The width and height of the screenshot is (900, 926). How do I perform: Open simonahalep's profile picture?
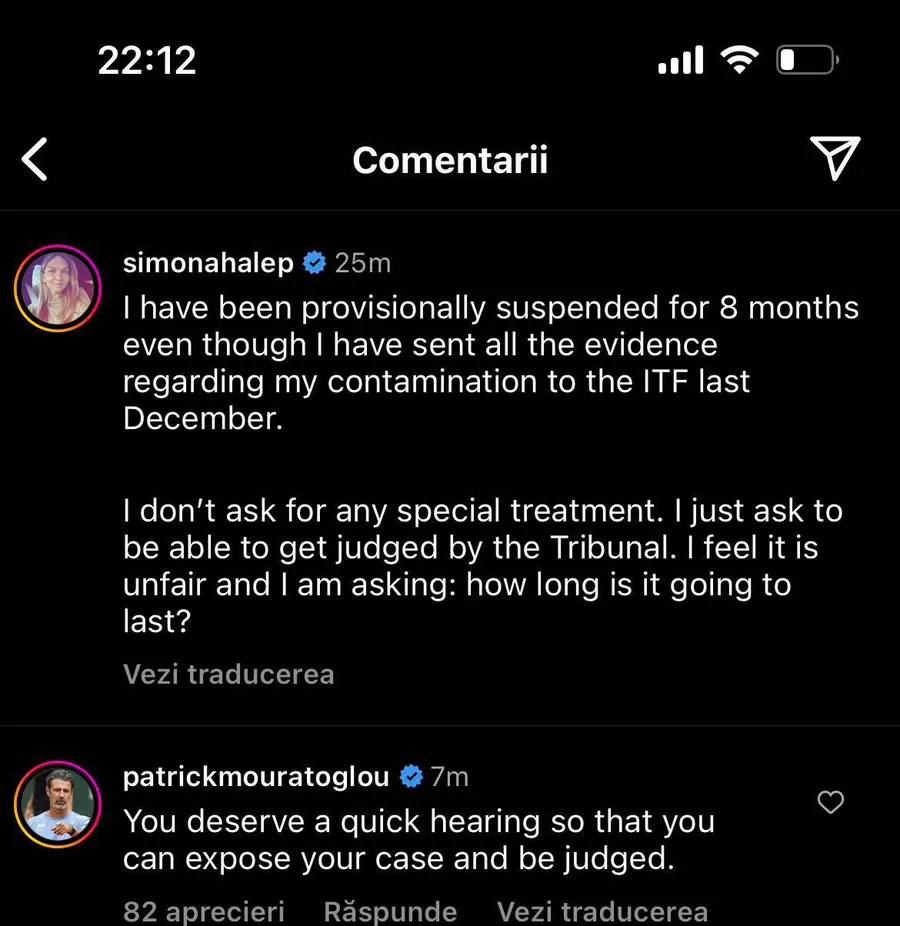click(58, 289)
